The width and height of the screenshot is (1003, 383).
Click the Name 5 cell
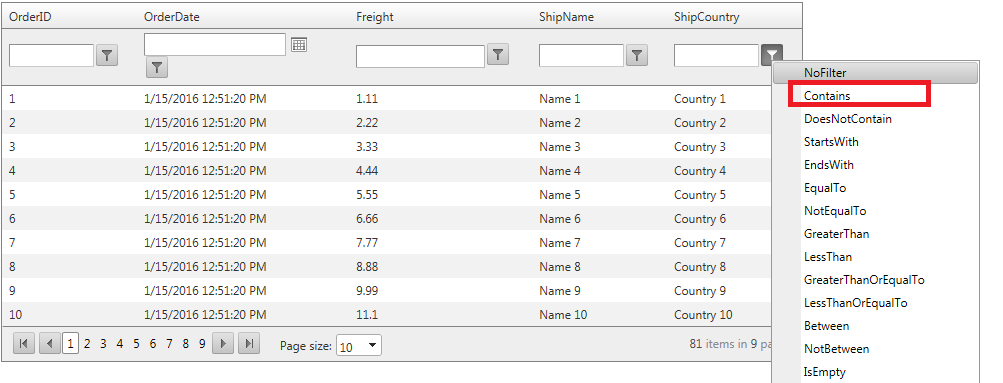pos(560,195)
